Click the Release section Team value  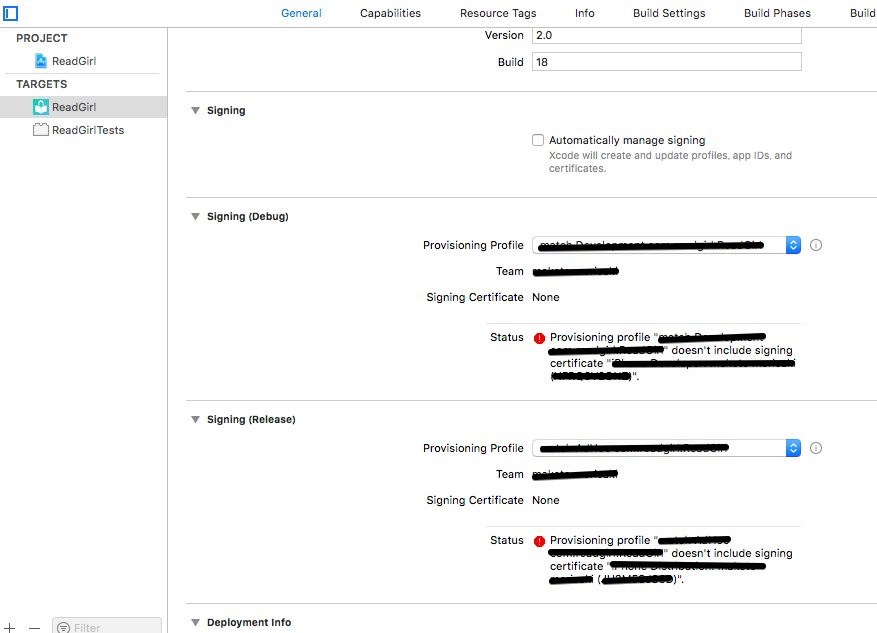575,474
